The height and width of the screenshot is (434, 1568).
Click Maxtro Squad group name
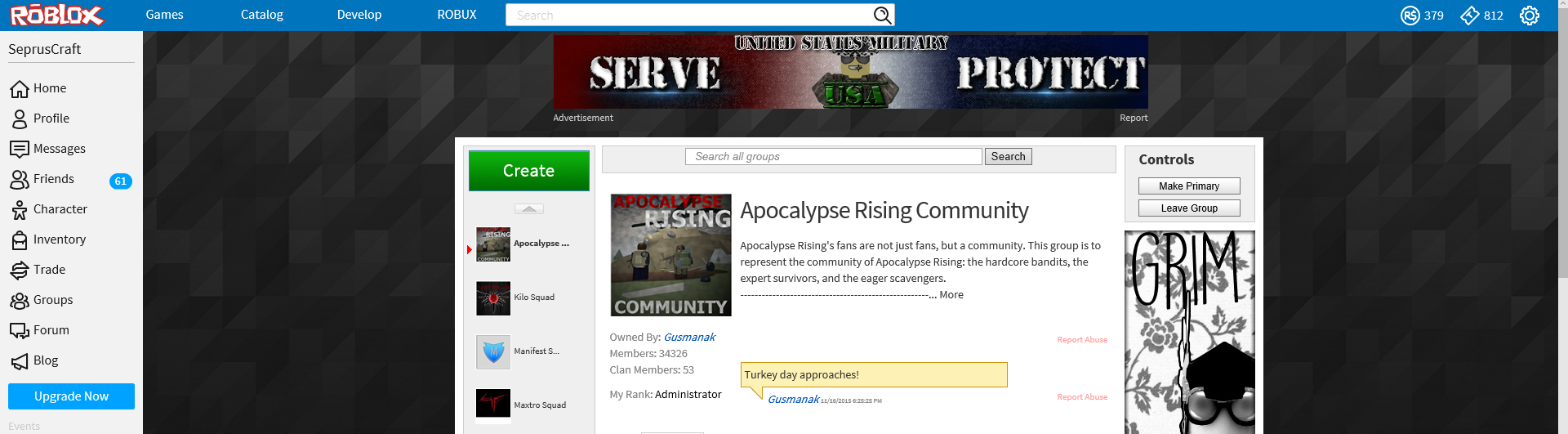tap(540, 405)
